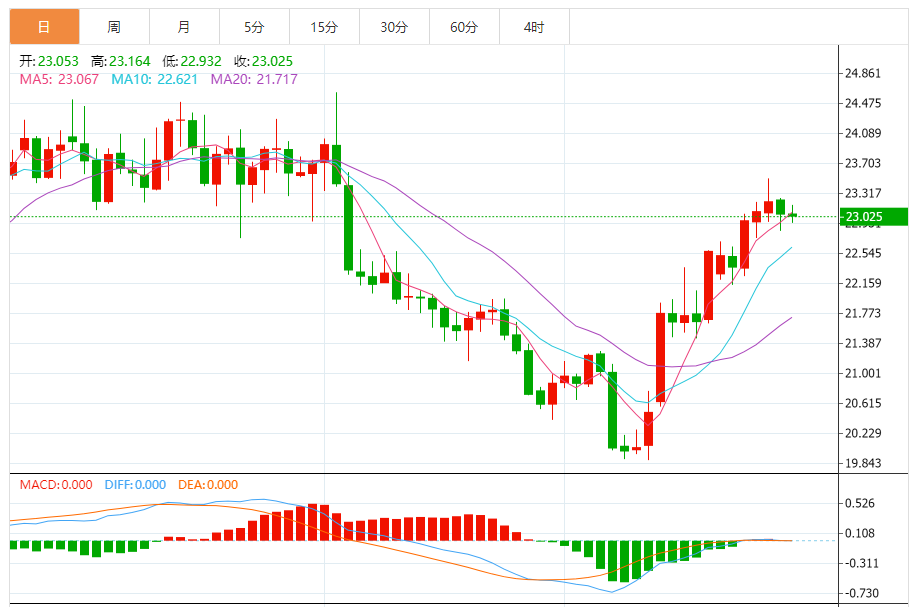The height and width of the screenshot is (607, 914).
Task: Click the opening price 23.053 value
Action: pos(58,61)
